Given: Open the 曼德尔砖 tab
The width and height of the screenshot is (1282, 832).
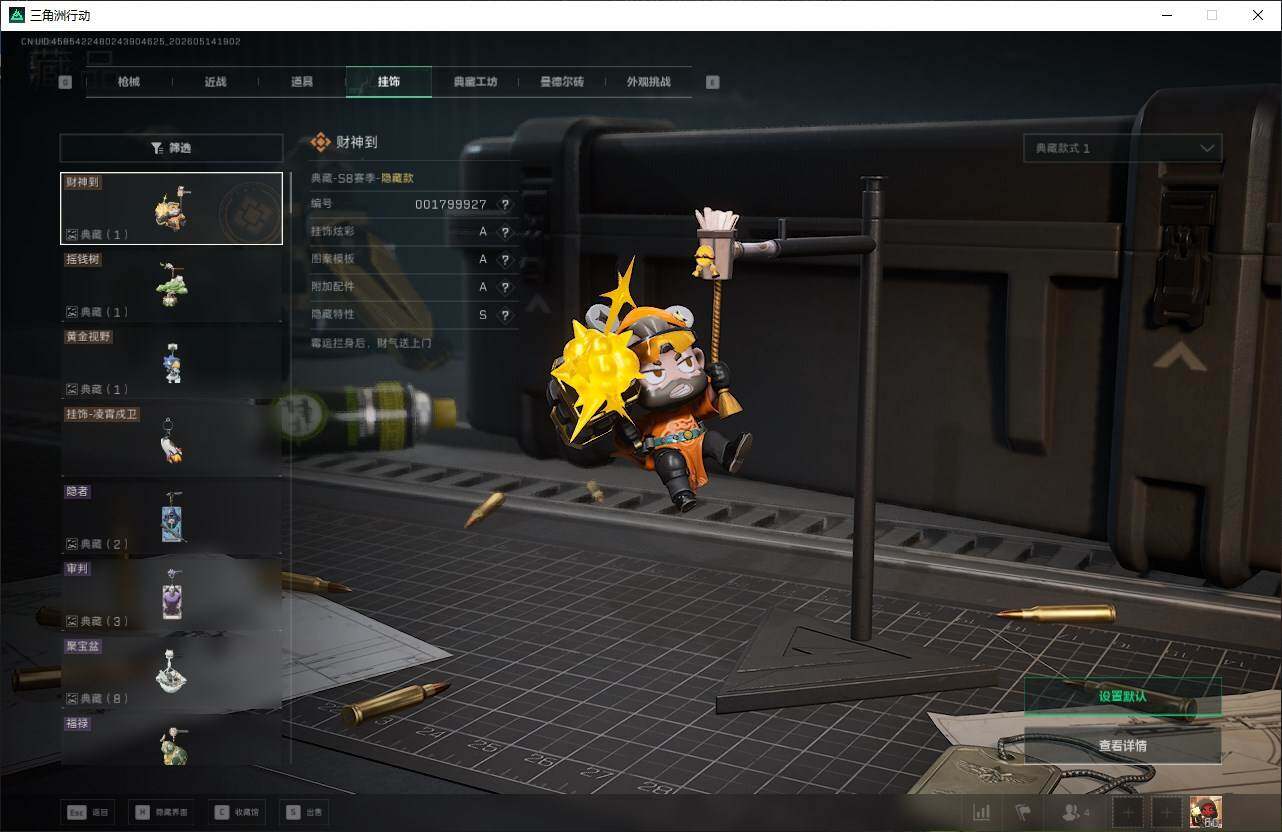Looking at the screenshot, I should tap(562, 82).
